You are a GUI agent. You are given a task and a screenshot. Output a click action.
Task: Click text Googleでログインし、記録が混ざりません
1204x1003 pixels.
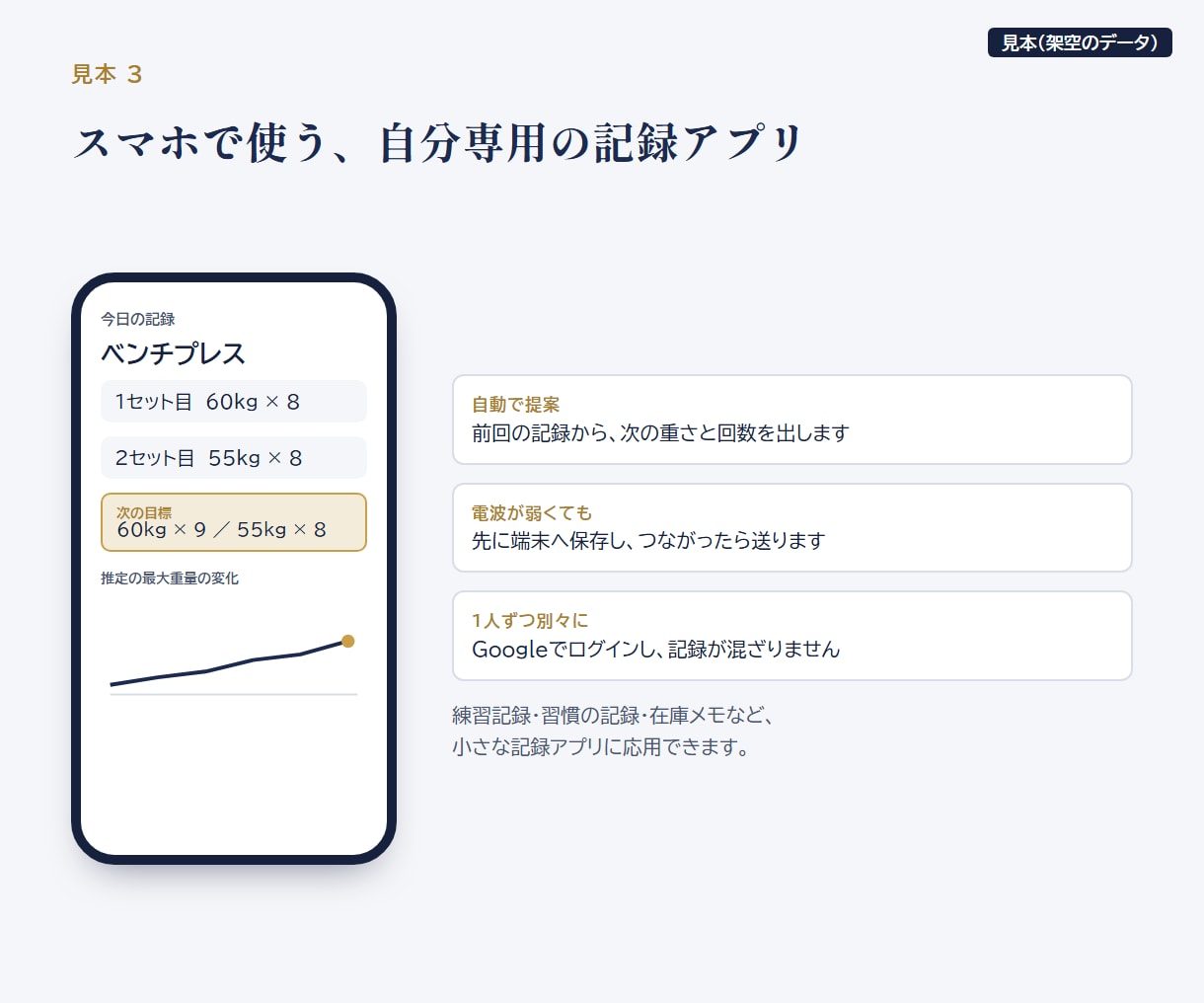(656, 650)
